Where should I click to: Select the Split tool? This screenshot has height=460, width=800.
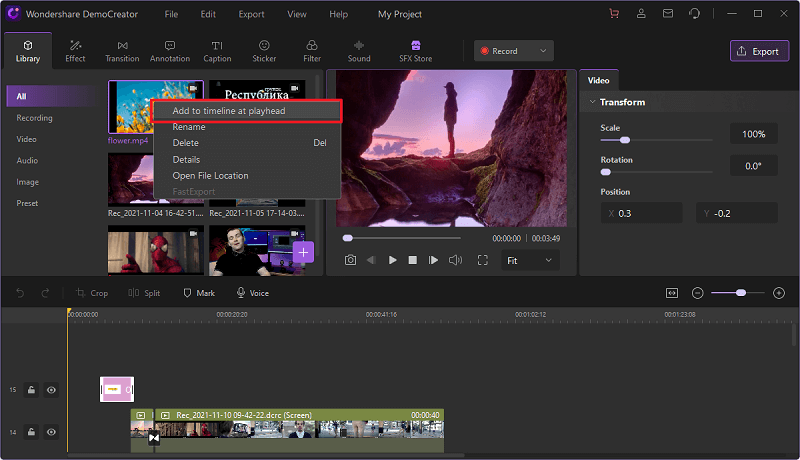point(144,293)
